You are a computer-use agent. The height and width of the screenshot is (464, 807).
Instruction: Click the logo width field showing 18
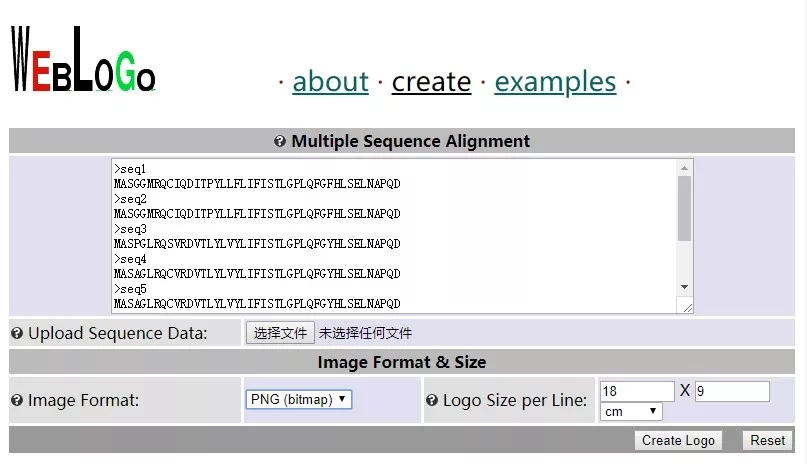(637, 391)
